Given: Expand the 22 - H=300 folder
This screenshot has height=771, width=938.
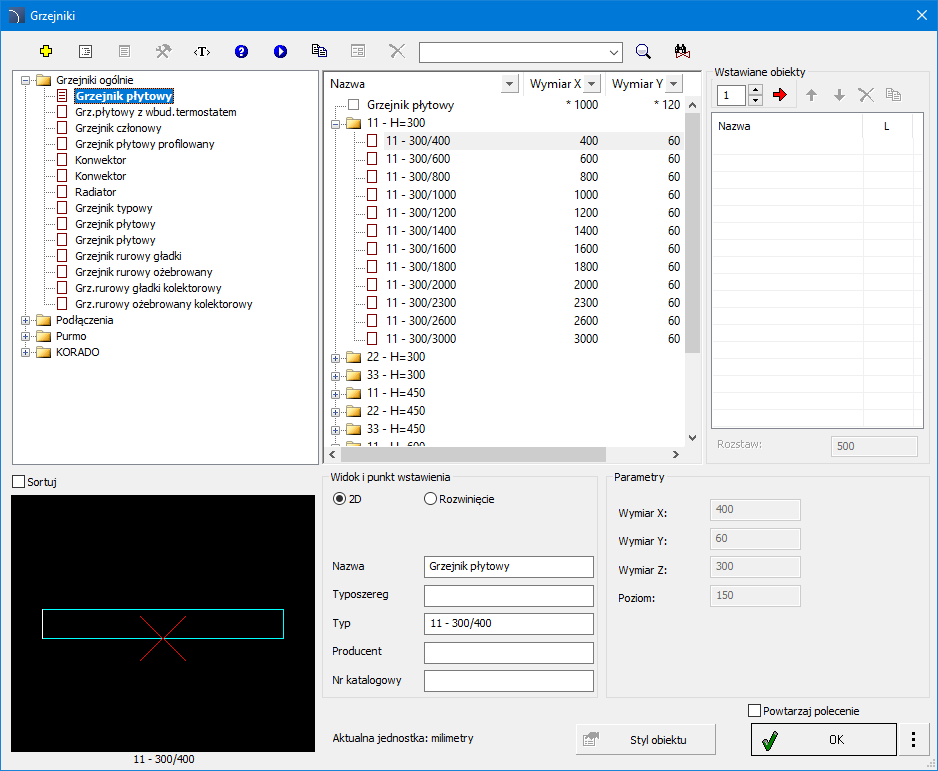Looking at the screenshot, I should (x=335, y=357).
